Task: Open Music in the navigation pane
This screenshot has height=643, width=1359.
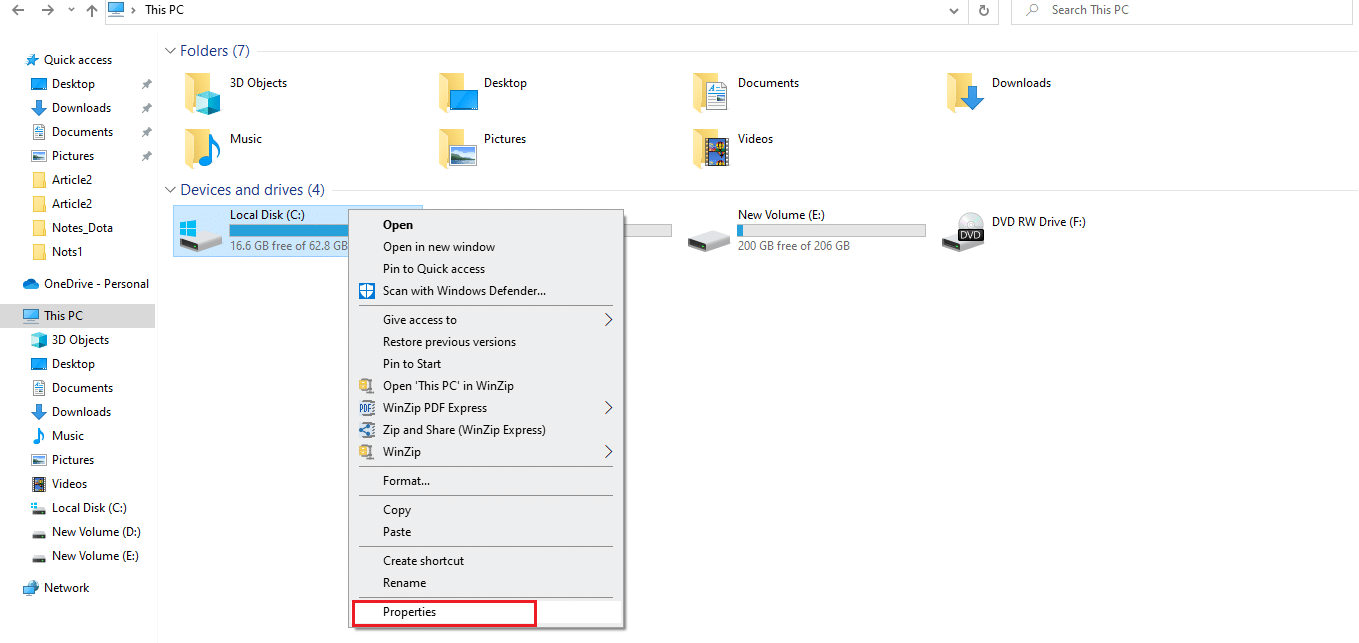Action: (x=68, y=436)
